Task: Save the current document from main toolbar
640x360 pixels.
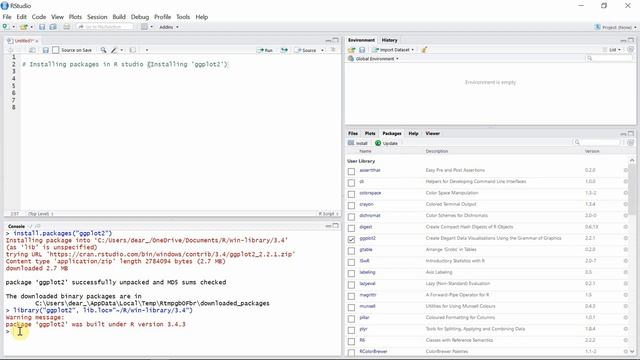Action: (x=42, y=27)
